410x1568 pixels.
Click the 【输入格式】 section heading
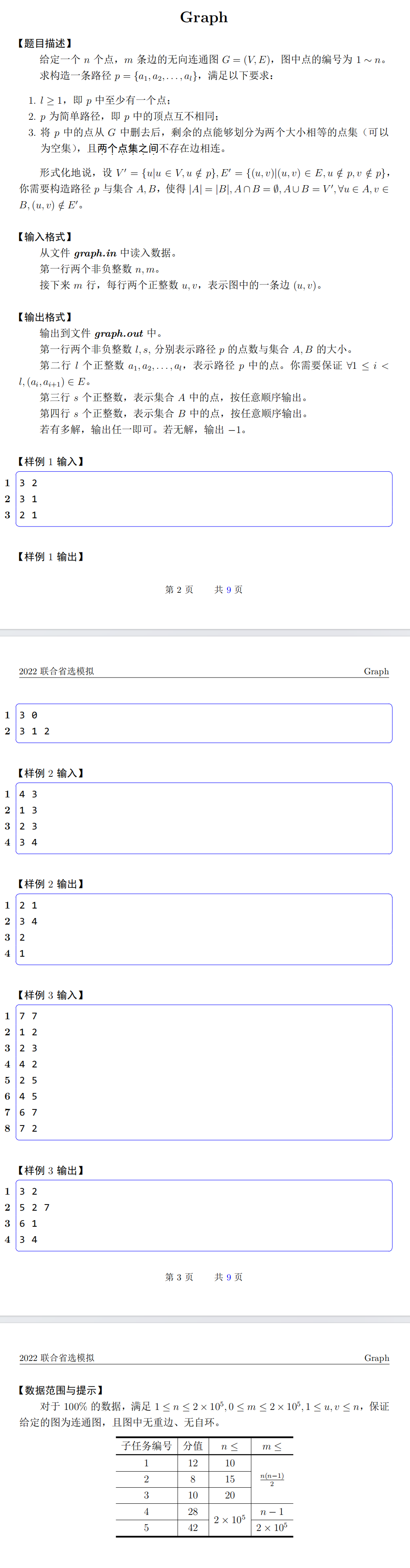tap(46, 237)
